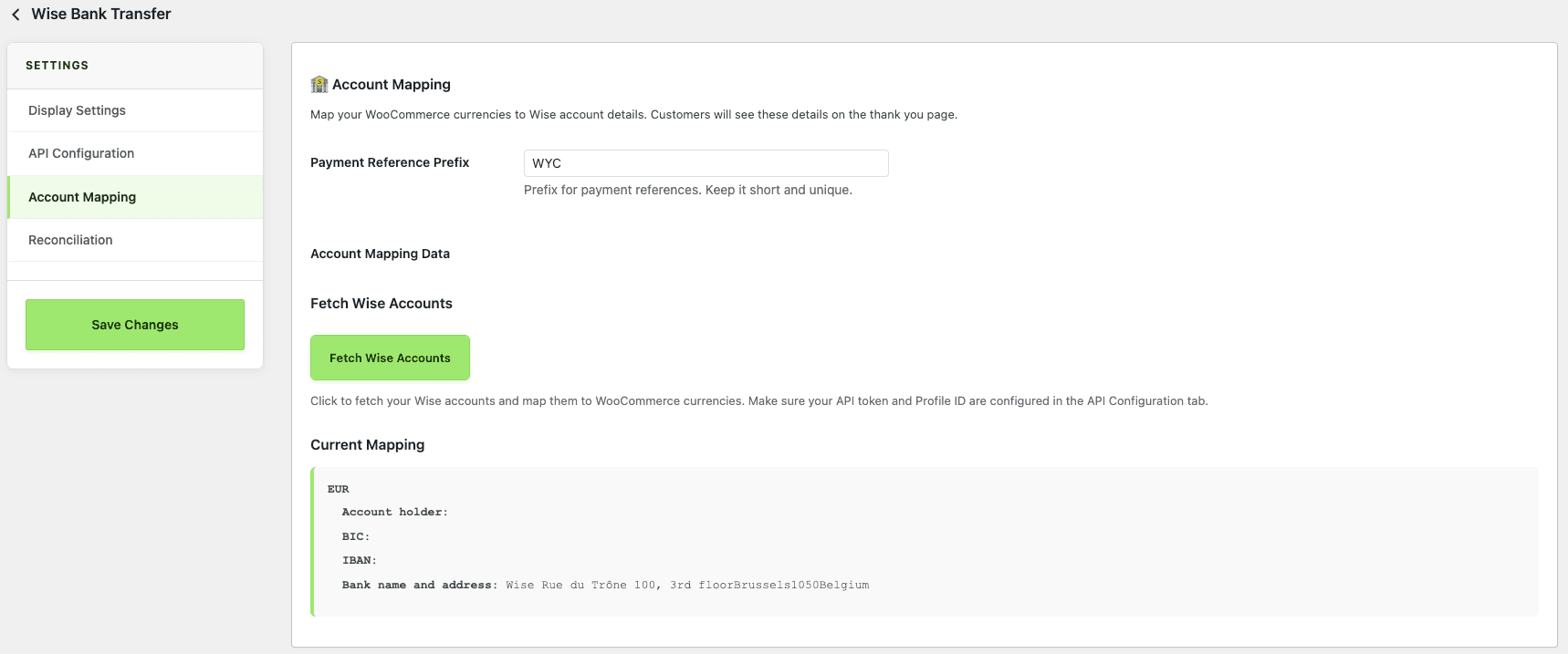Click the BIC line in Current Mapping

[356, 536]
